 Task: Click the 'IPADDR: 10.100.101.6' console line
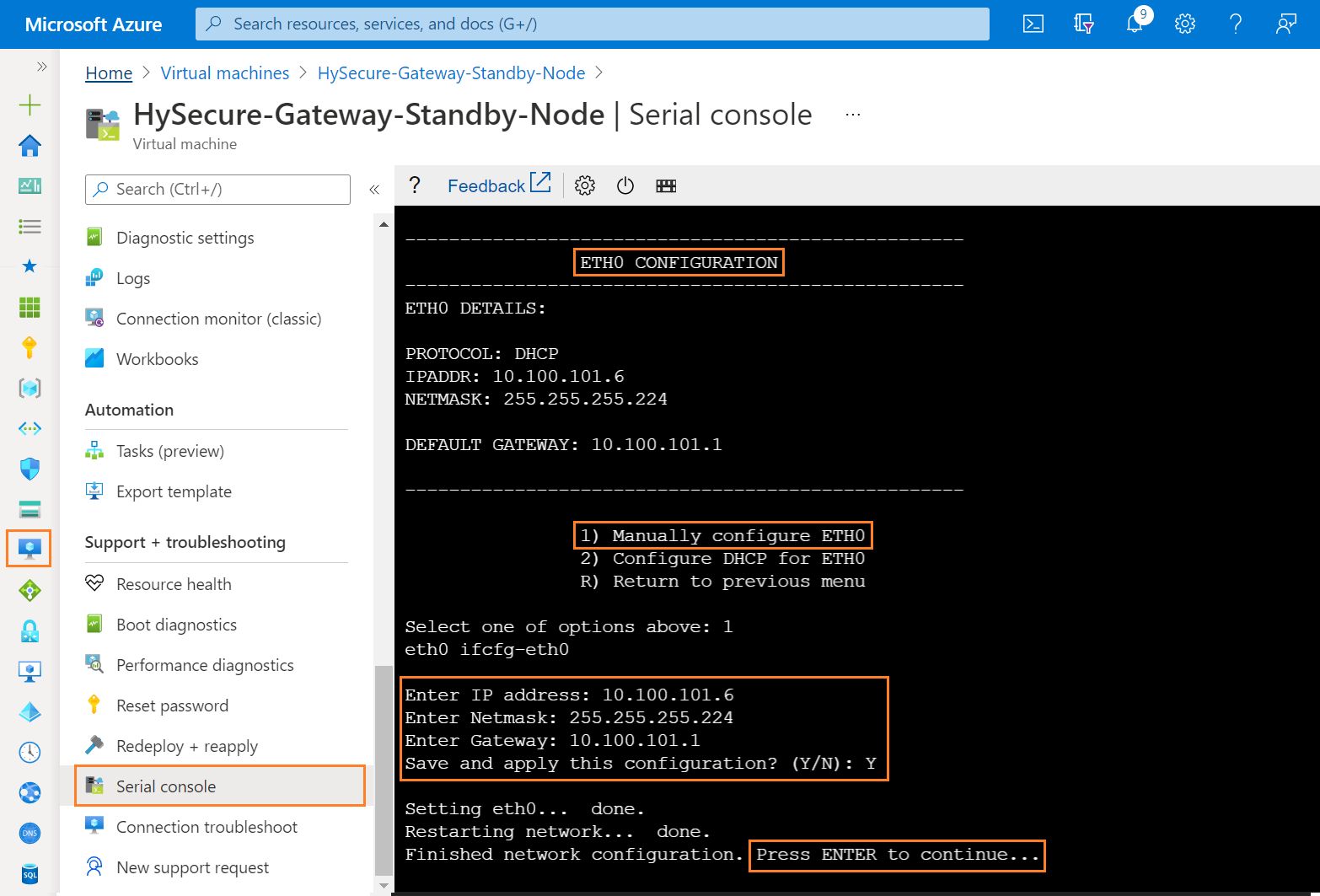point(514,377)
